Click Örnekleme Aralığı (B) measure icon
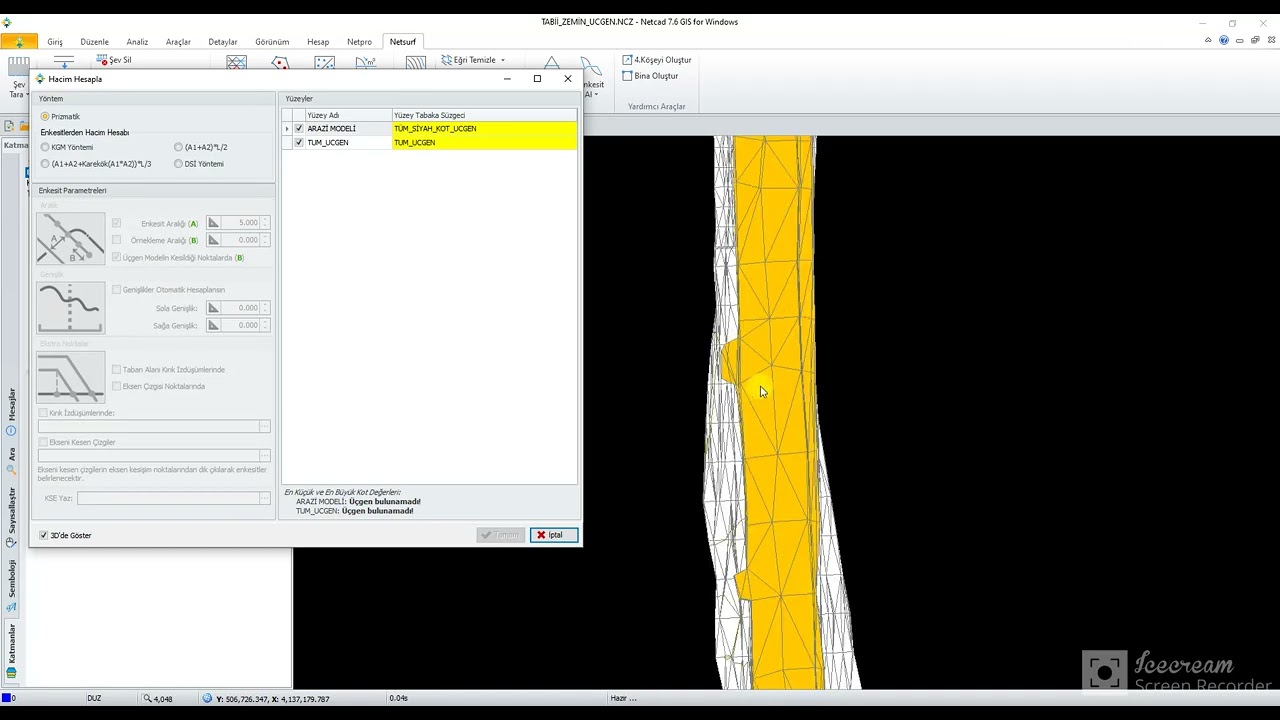Viewport: 1280px width, 720px height. [x=213, y=240]
